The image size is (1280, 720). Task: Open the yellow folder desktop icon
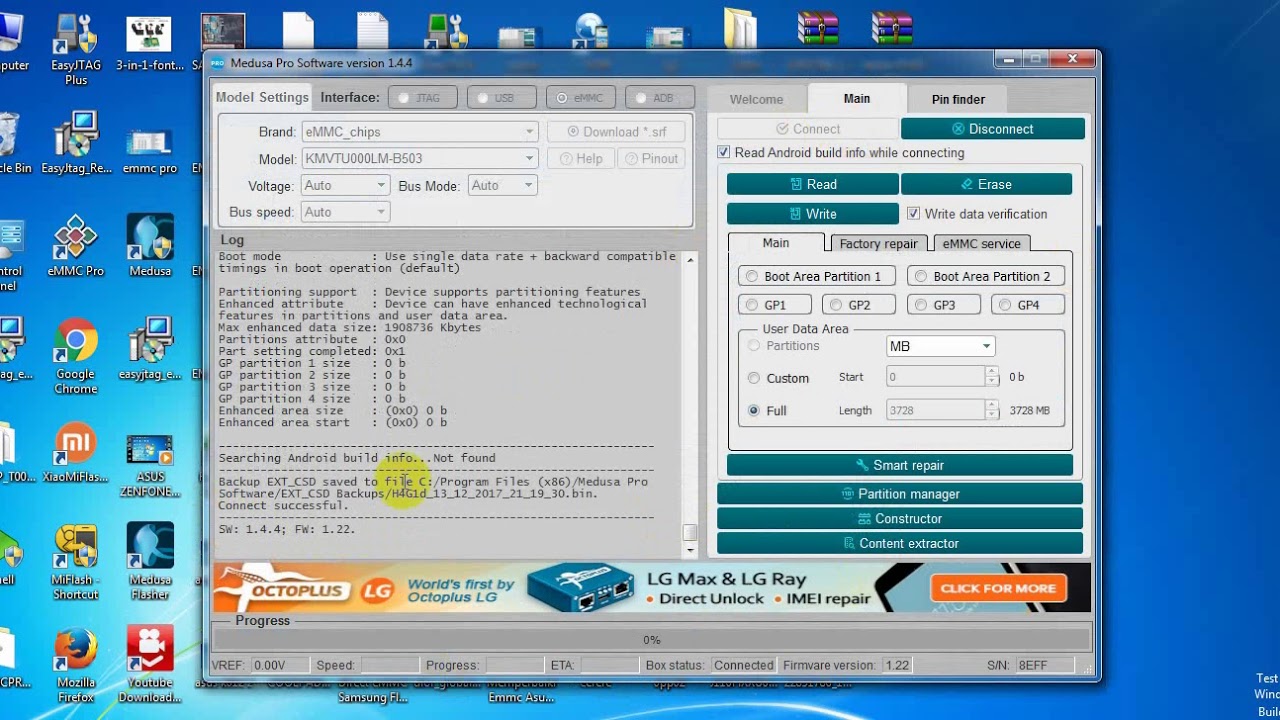click(739, 28)
